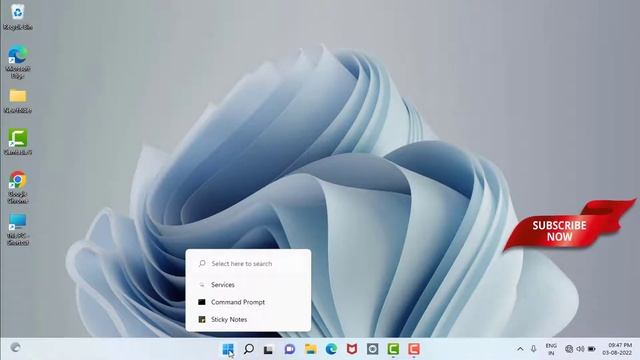Launch Microsoft Edge from taskbar

point(331,349)
